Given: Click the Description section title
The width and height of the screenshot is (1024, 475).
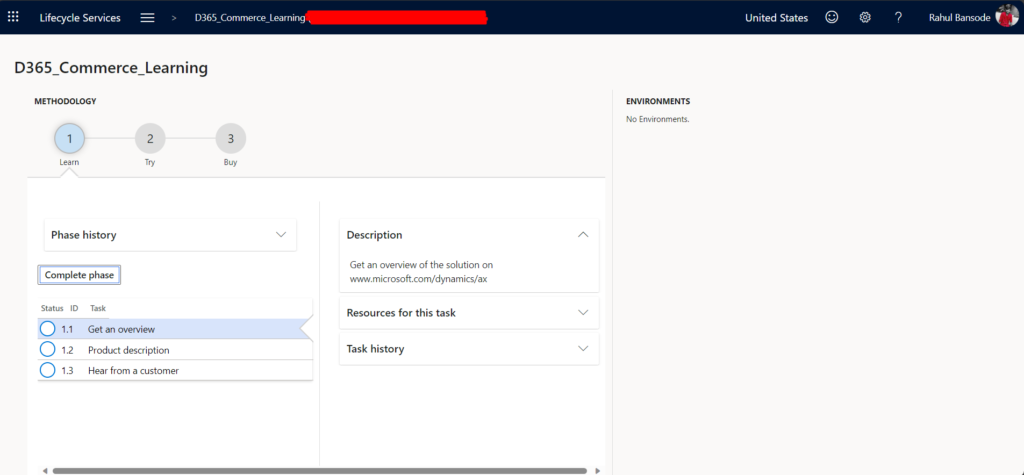Looking at the screenshot, I should tap(374, 235).
